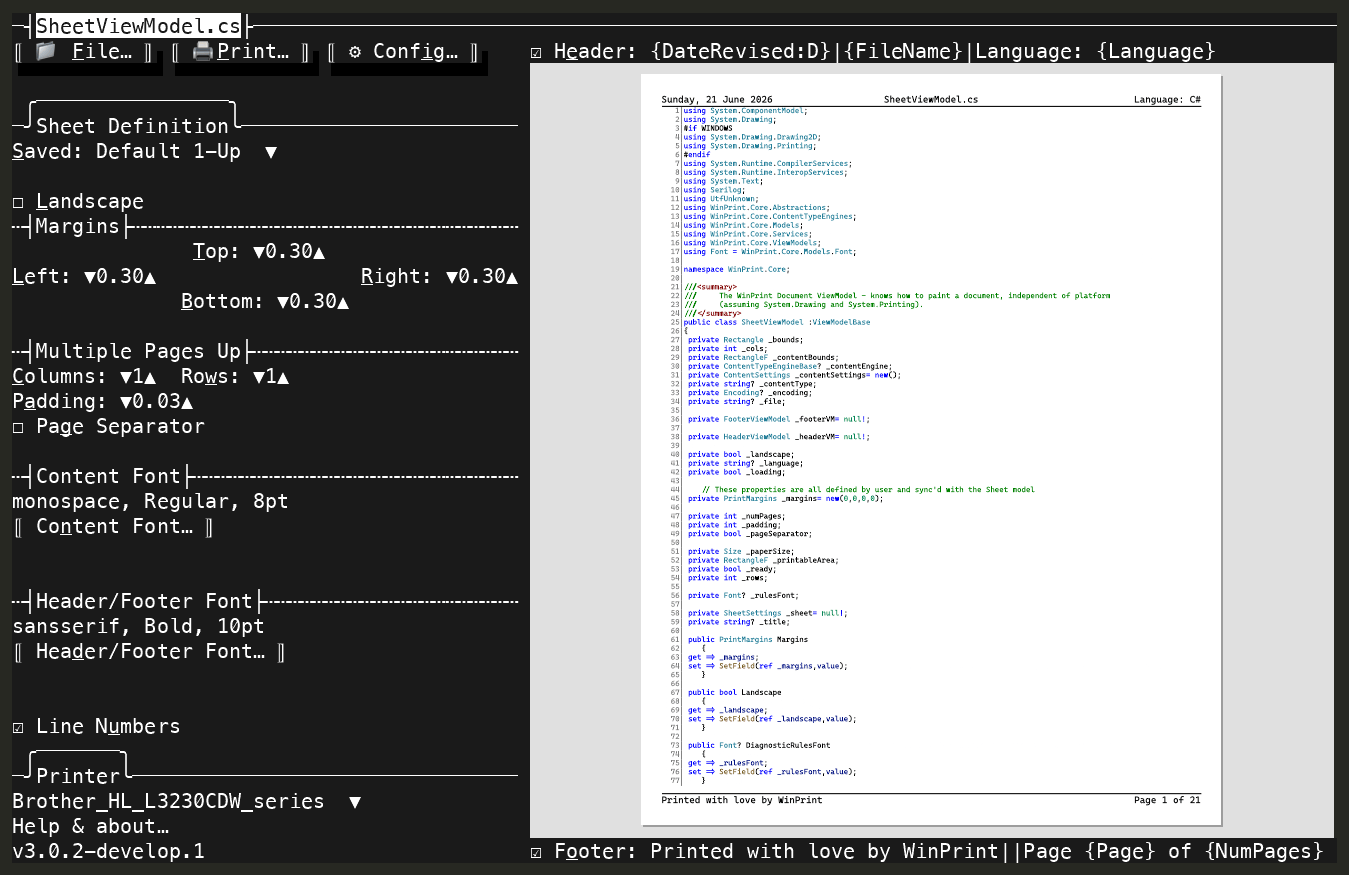Click the printer icon on Print button
The image size is (1349, 875).
coord(203,52)
